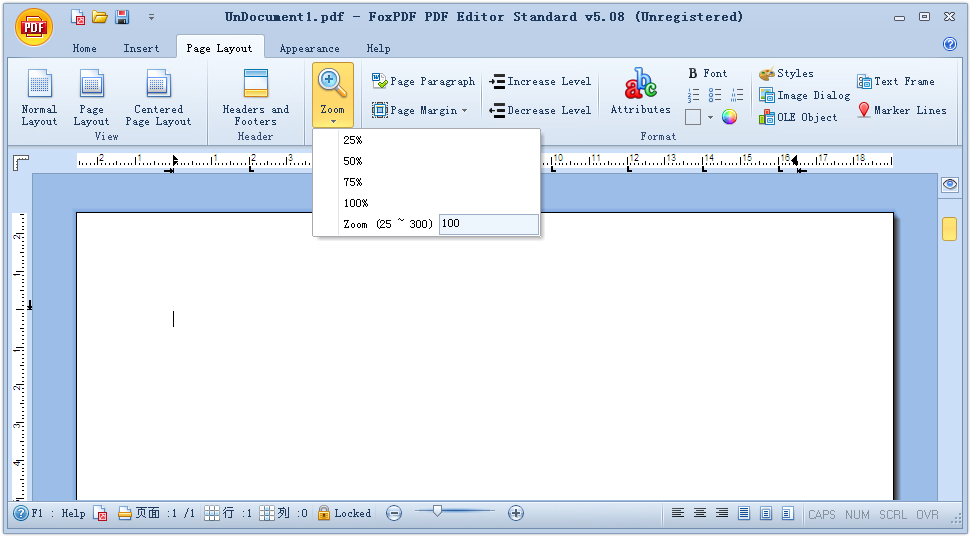This screenshot has width=971, height=537.
Task: Click the fifth page-view icon in status bar
Action: pyautogui.click(x=766, y=513)
